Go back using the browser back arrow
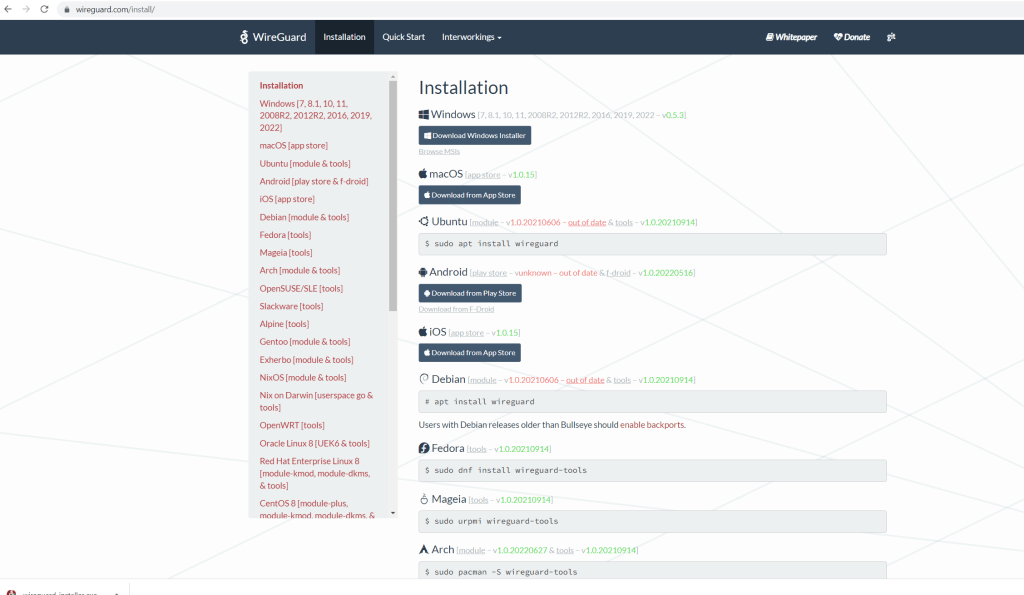This screenshot has width=1024, height=595. [8, 9]
